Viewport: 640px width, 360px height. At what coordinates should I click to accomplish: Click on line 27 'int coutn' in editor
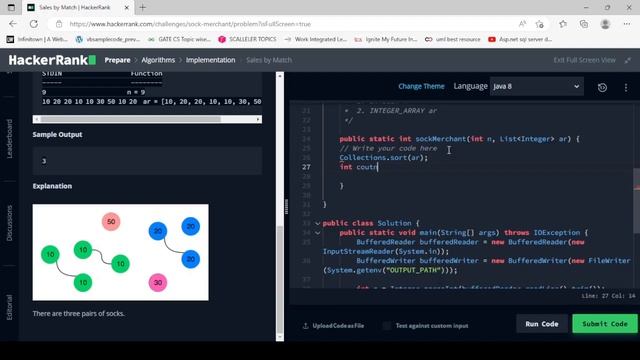[x=359, y=167]
